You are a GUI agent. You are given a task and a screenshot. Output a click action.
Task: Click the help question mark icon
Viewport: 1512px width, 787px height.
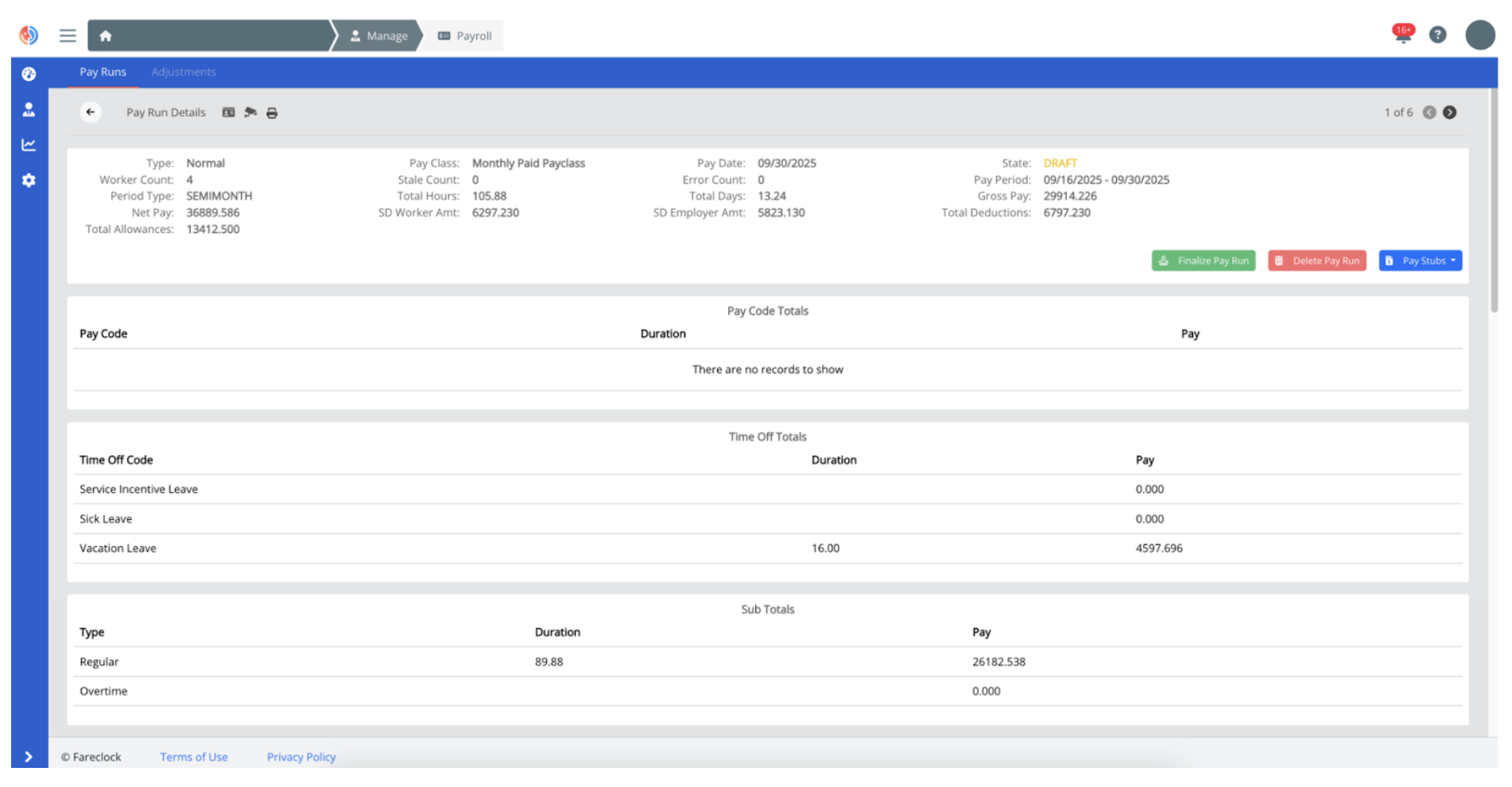pyautogui.click(x=1438, y=34)
